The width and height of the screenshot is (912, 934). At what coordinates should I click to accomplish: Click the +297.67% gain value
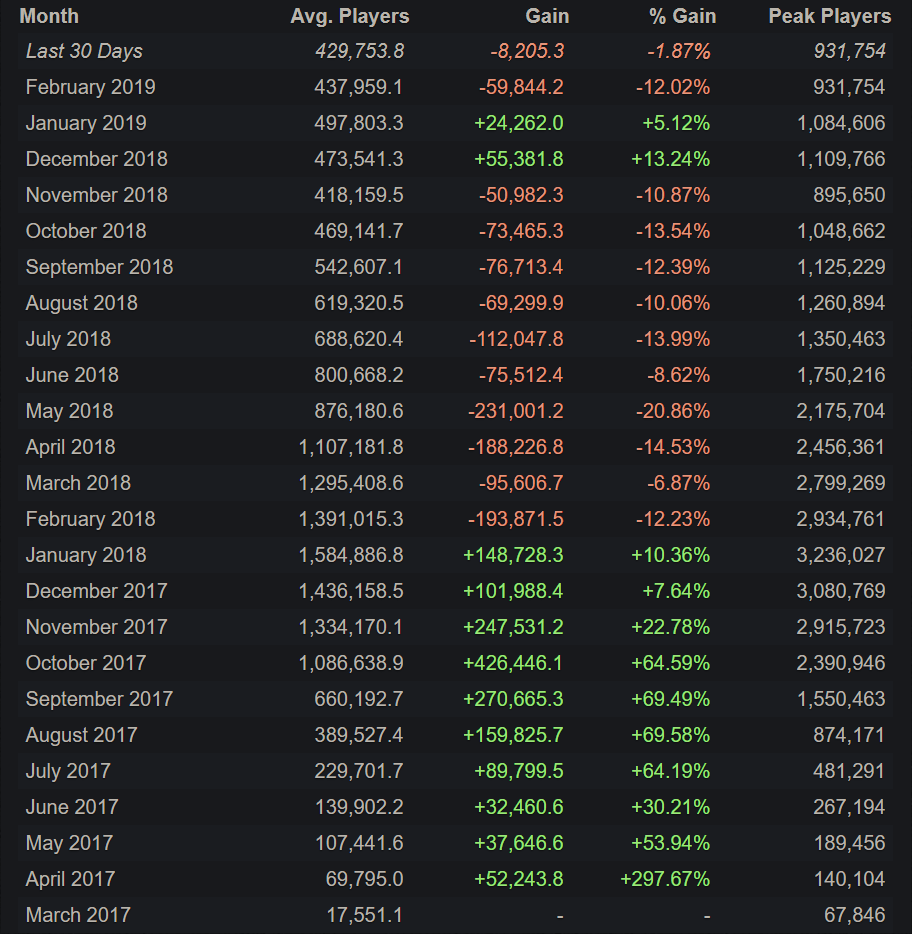665,879
